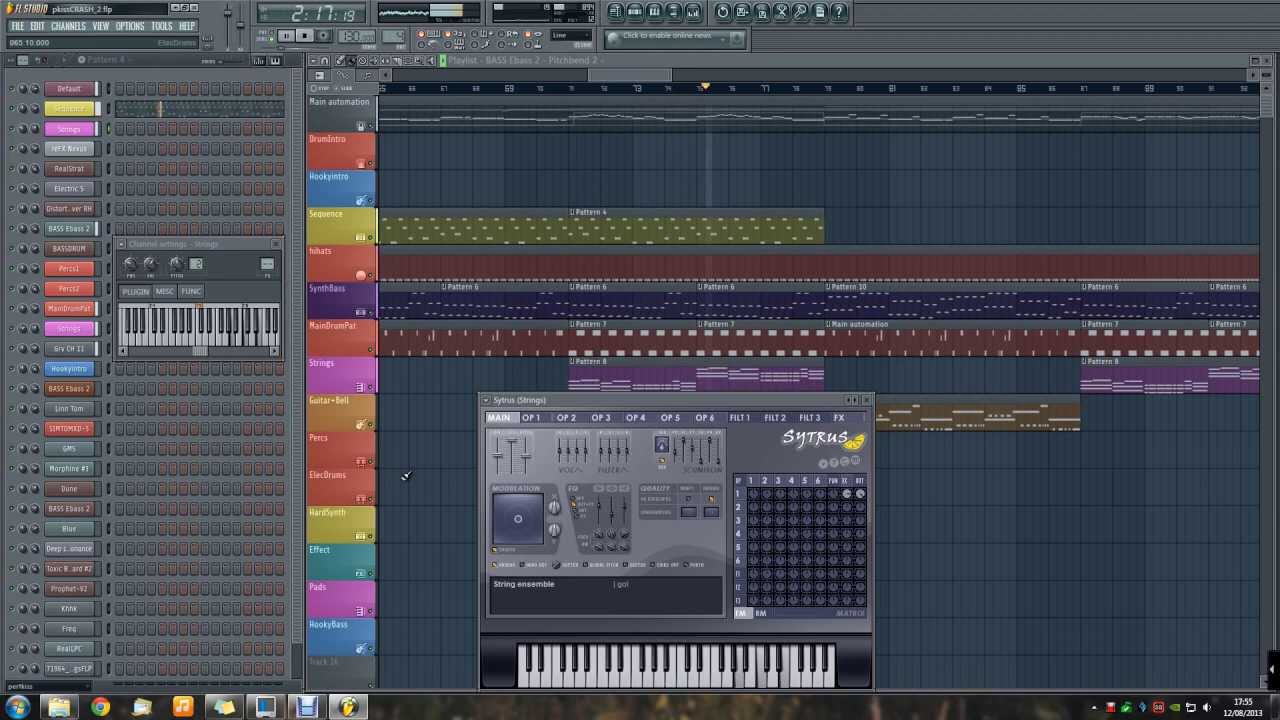Select the HookyIntro channel button

click(x=69, y=368)
